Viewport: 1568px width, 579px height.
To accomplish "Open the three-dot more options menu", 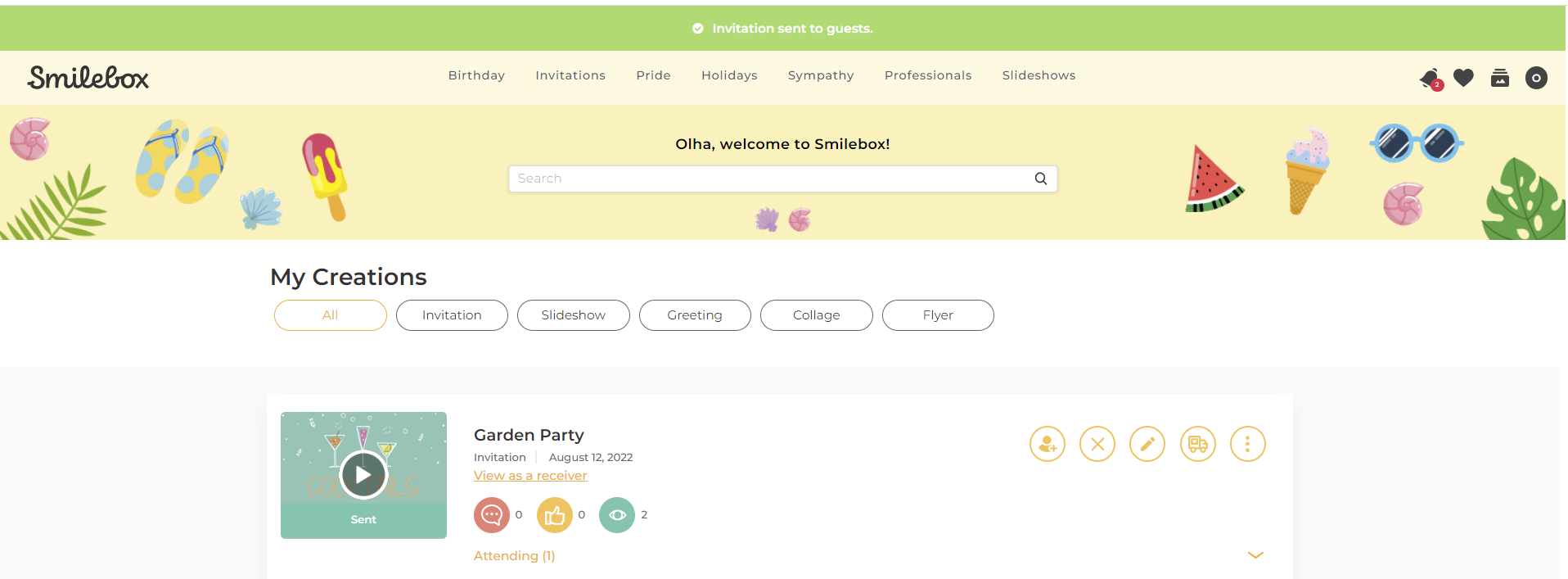I will [1248, 444].
